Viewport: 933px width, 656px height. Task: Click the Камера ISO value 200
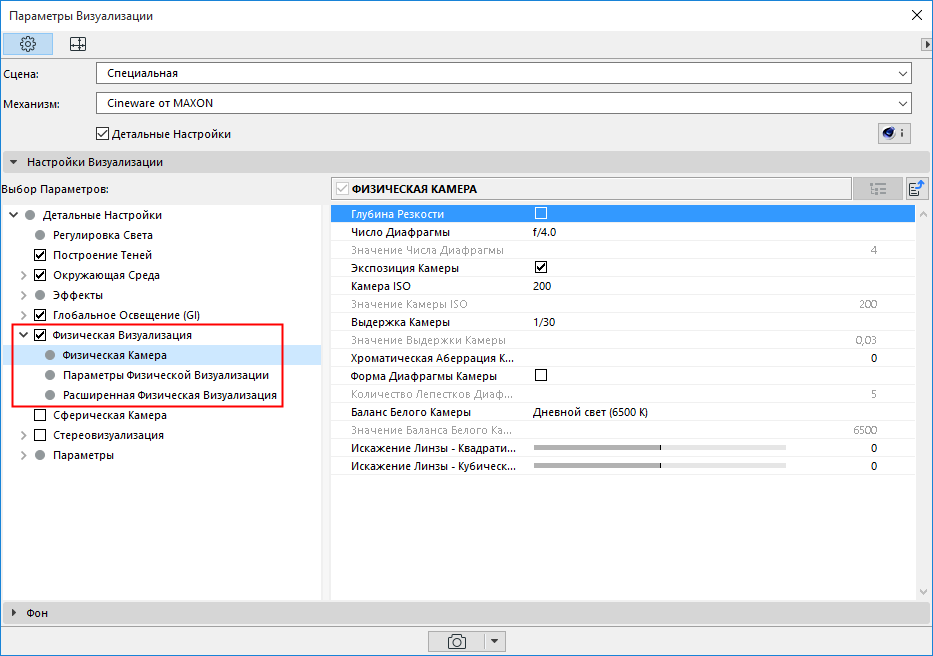click(x=542, y=286)
